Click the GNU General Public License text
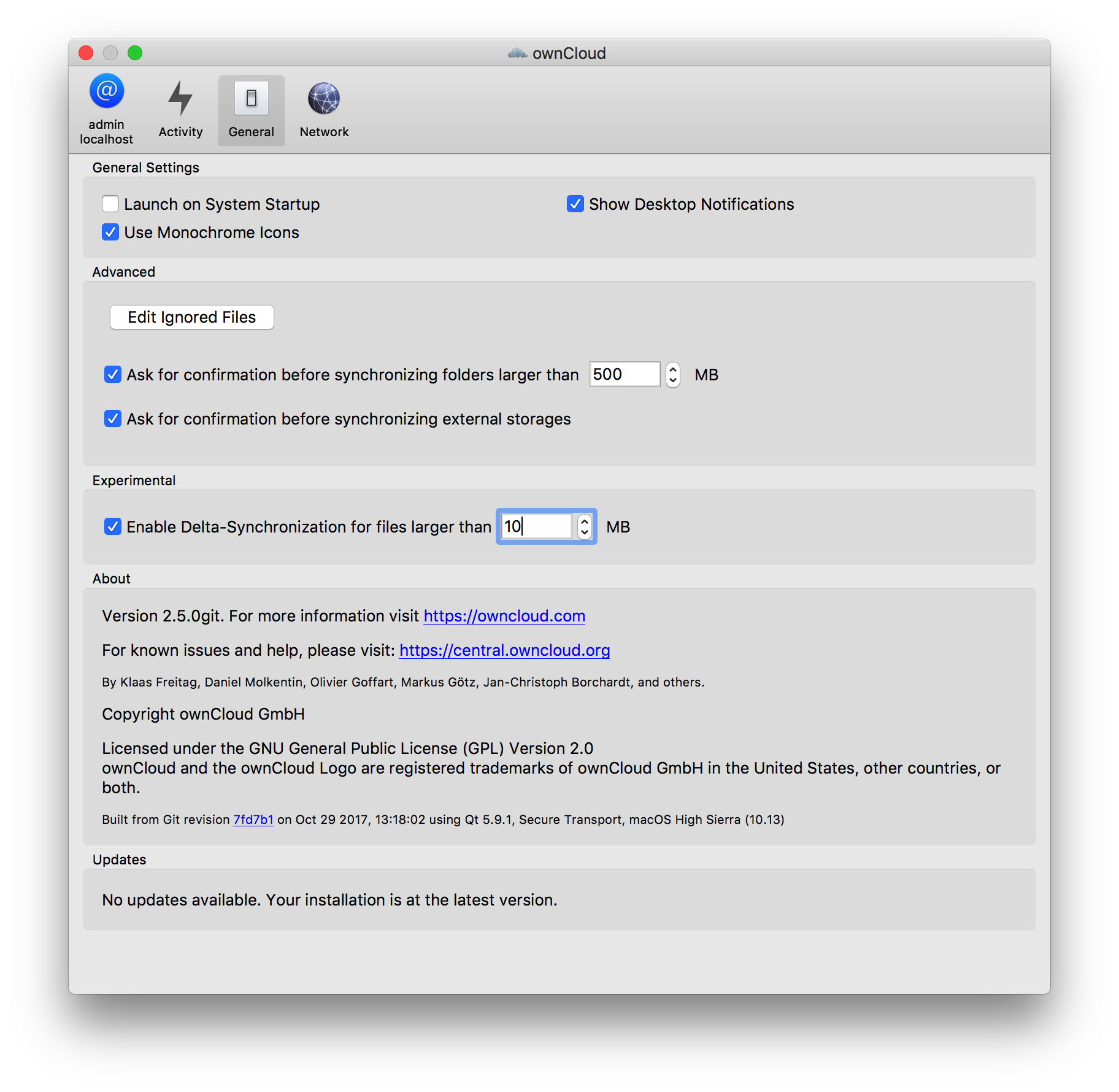This screenshot has height=1092, width=1119. pos(348,748)
